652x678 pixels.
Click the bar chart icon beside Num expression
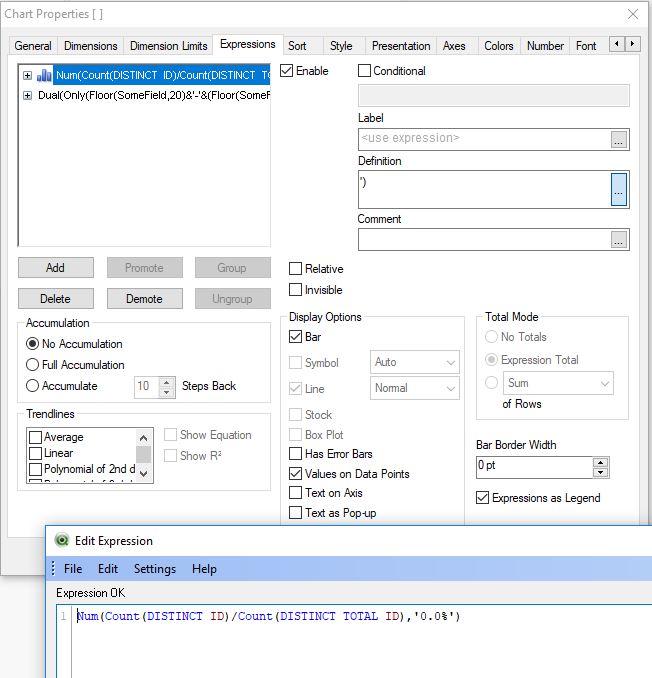tap(44, 75)
